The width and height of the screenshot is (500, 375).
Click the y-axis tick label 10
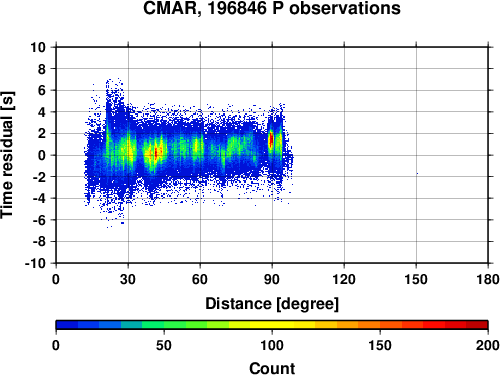click(x=38, y=47)
